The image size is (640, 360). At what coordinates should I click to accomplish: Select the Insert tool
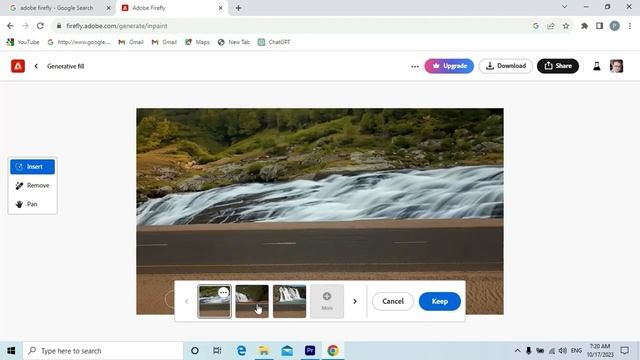pyautogui.click(x=32, y=167)
